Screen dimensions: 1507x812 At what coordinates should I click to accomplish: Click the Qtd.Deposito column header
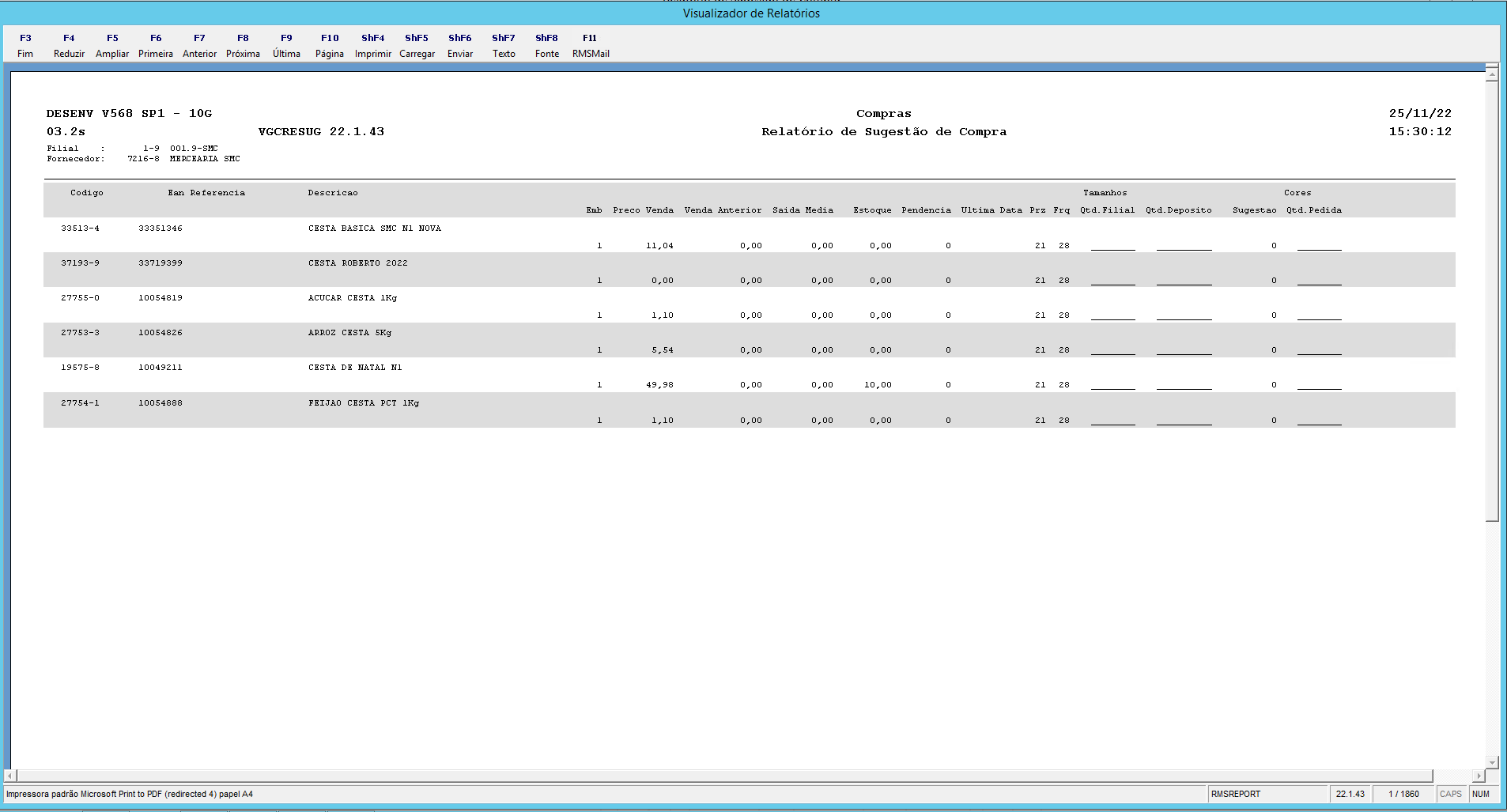point(1179,210)
